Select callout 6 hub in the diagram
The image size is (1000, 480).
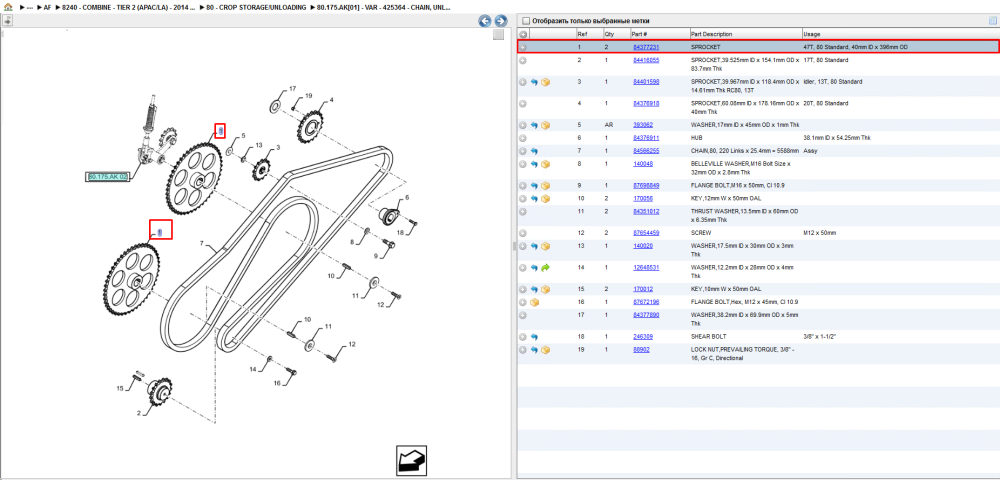(x=407, y=197)
